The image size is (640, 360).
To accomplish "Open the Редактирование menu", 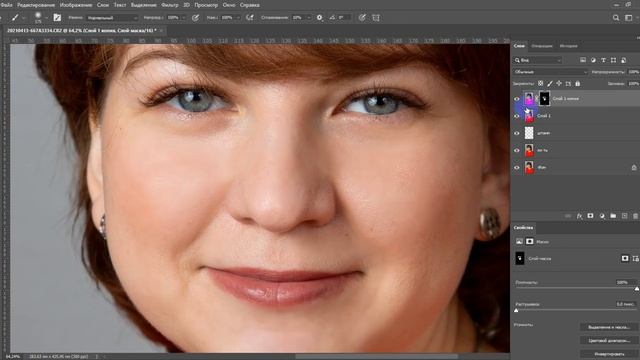I will [x=36, y=5].
